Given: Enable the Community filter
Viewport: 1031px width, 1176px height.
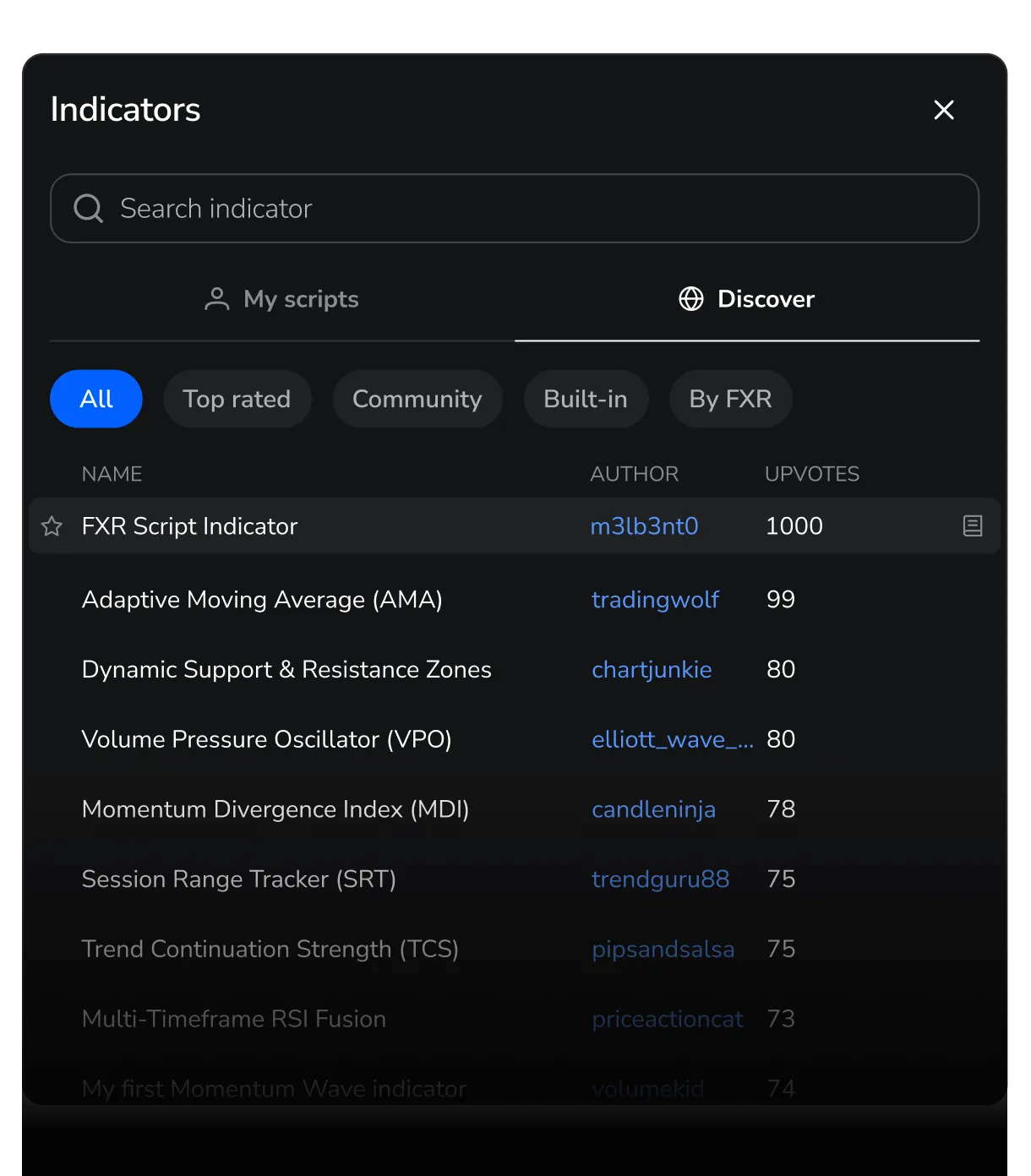Looking at the screenshot, I should tap(417, 399).
